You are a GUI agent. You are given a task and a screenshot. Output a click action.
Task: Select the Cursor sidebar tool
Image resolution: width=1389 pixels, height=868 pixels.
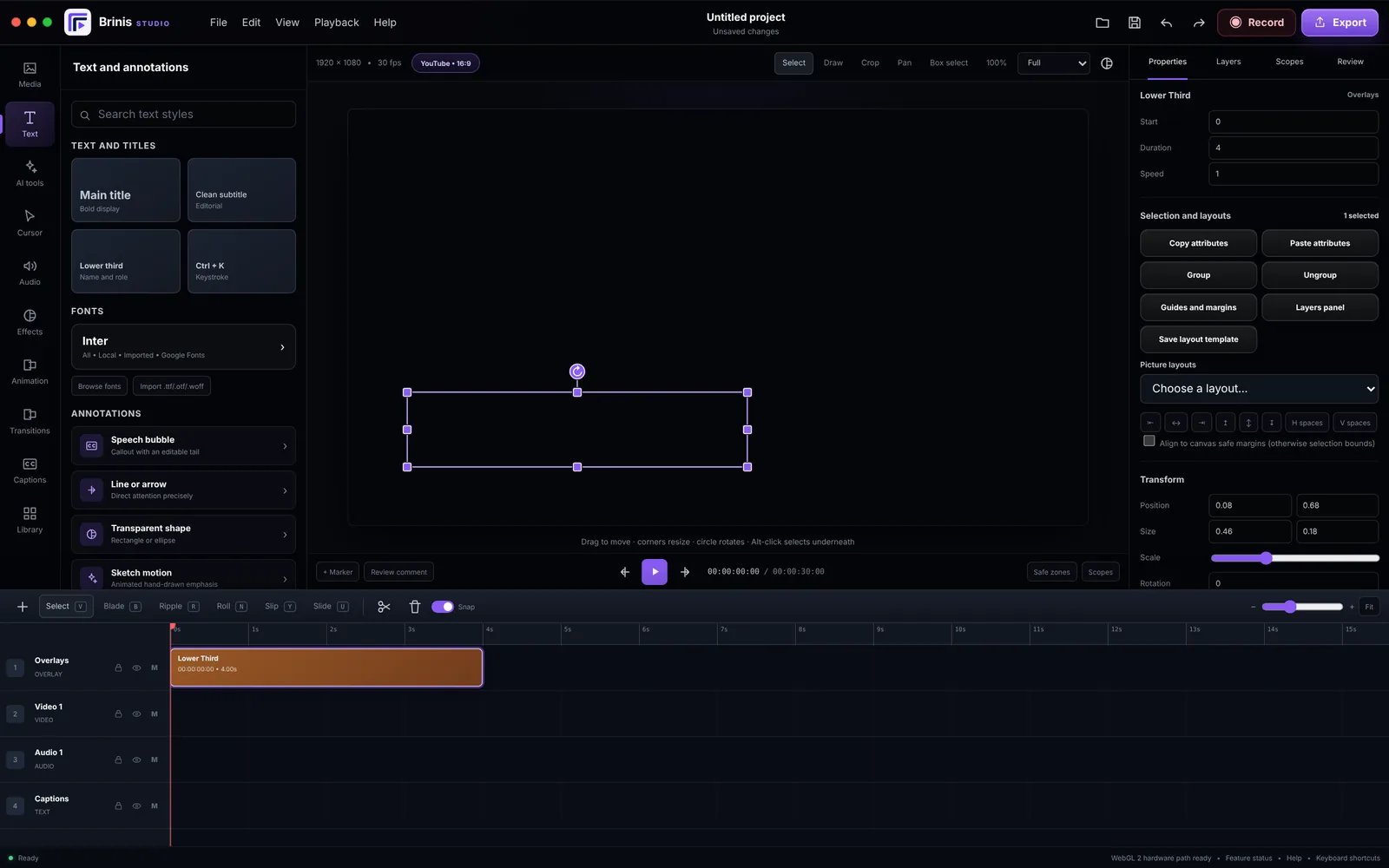(x=30, y=223)
